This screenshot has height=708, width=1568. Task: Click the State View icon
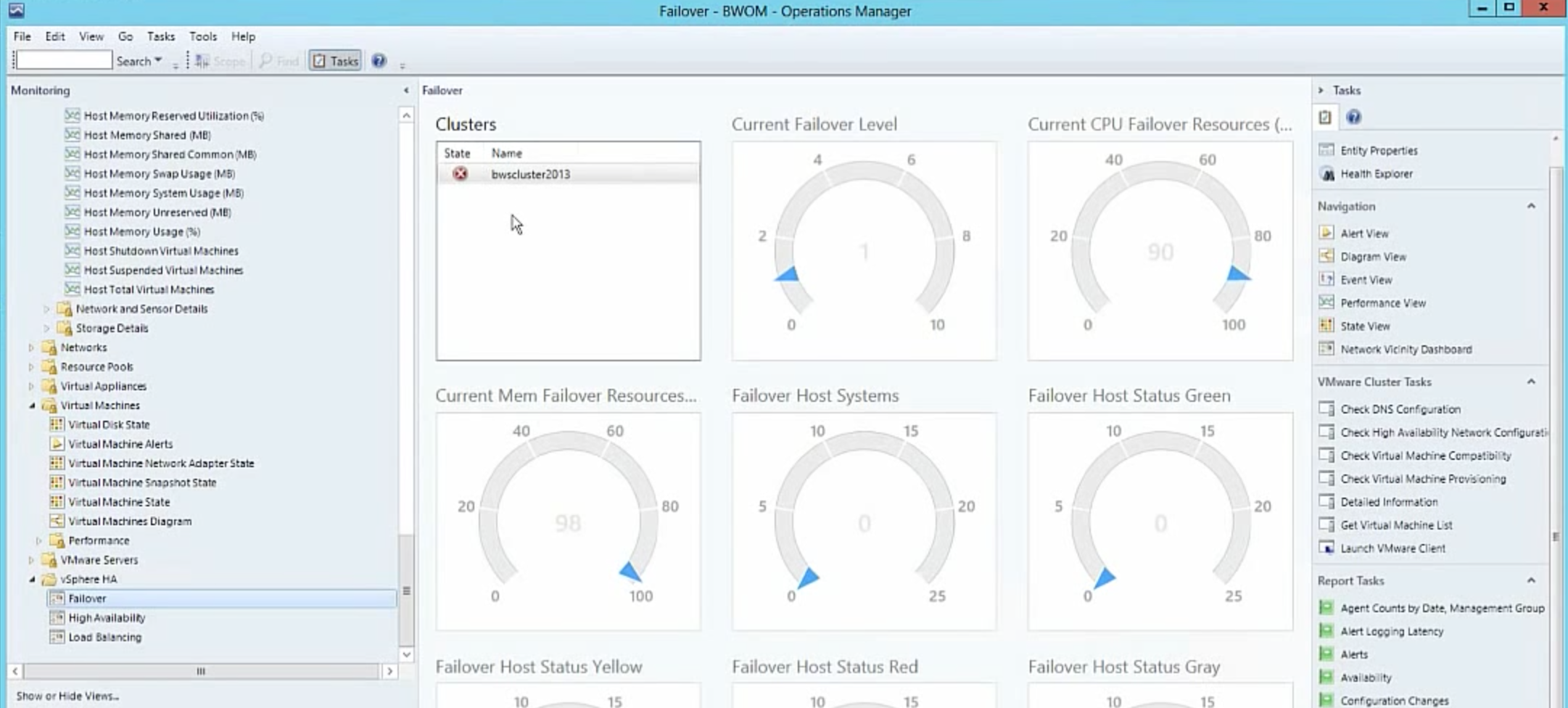pyautogui.click(x=1326, y=326)
